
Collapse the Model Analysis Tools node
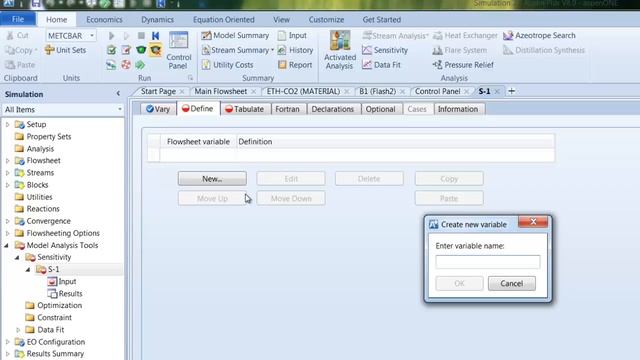pyautogui.click(x=7, y=246)
